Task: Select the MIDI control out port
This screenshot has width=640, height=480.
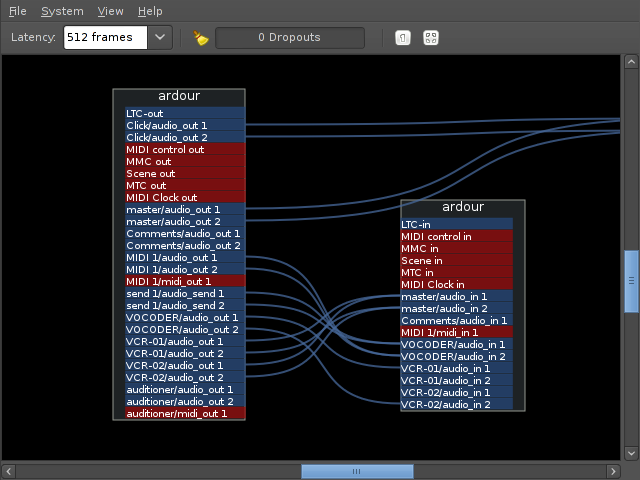Action: [x=185, y=149]
